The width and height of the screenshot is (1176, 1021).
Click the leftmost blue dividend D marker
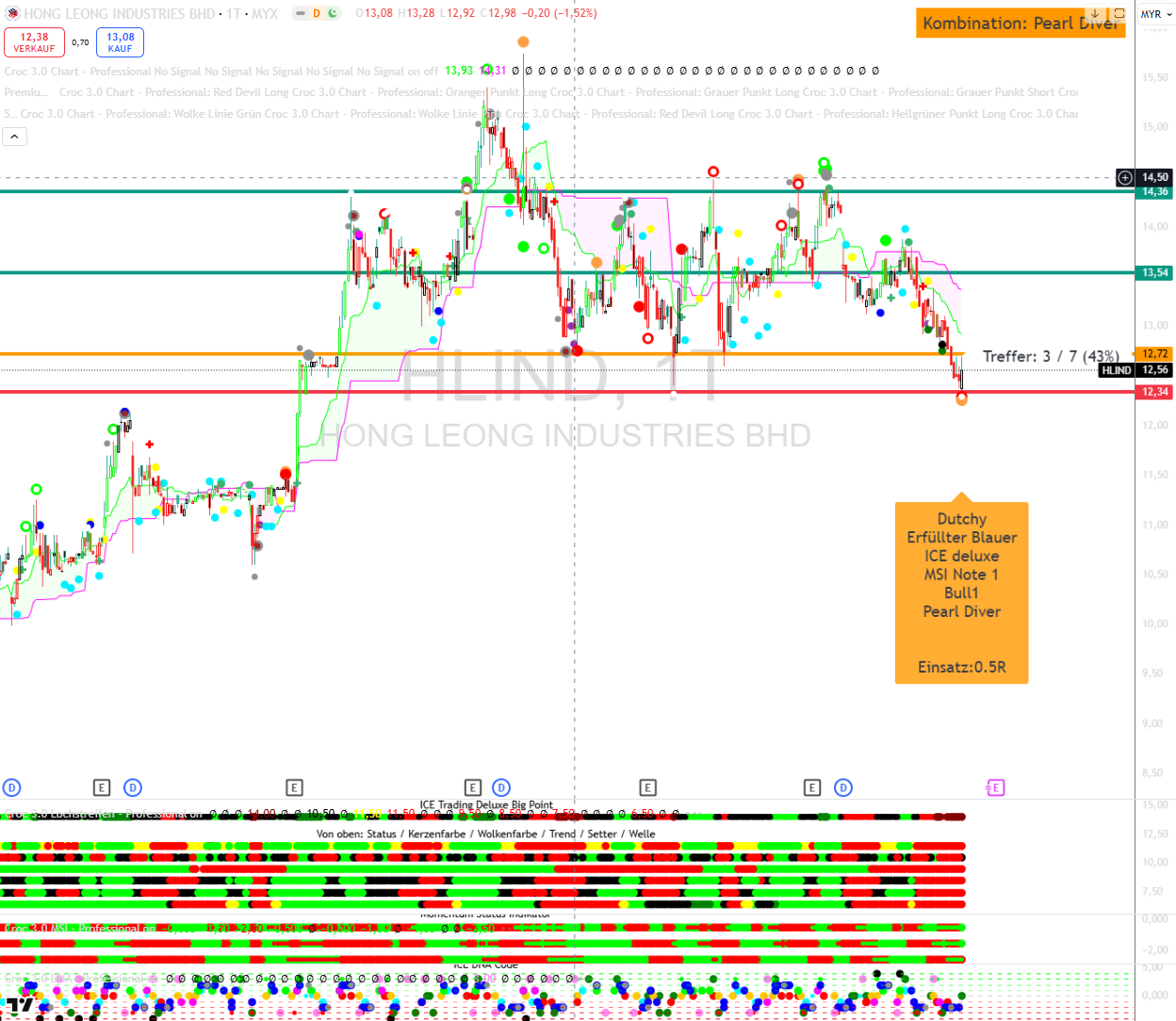12,787
